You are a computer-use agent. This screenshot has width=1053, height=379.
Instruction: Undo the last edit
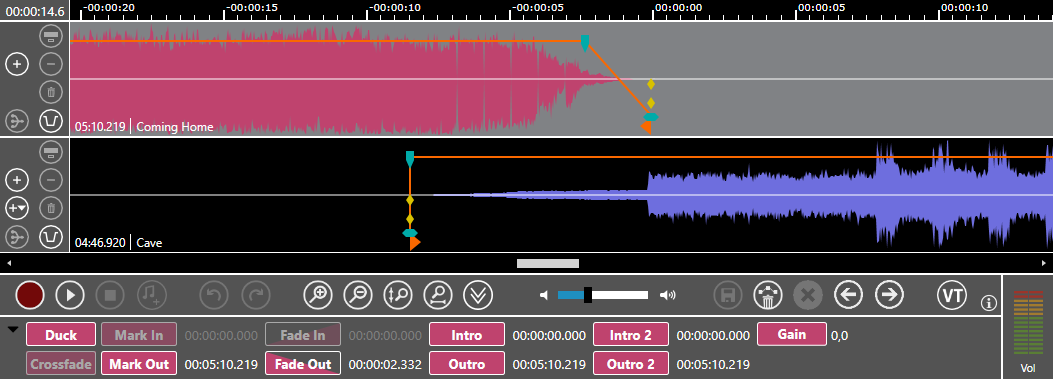pos(214,295)
